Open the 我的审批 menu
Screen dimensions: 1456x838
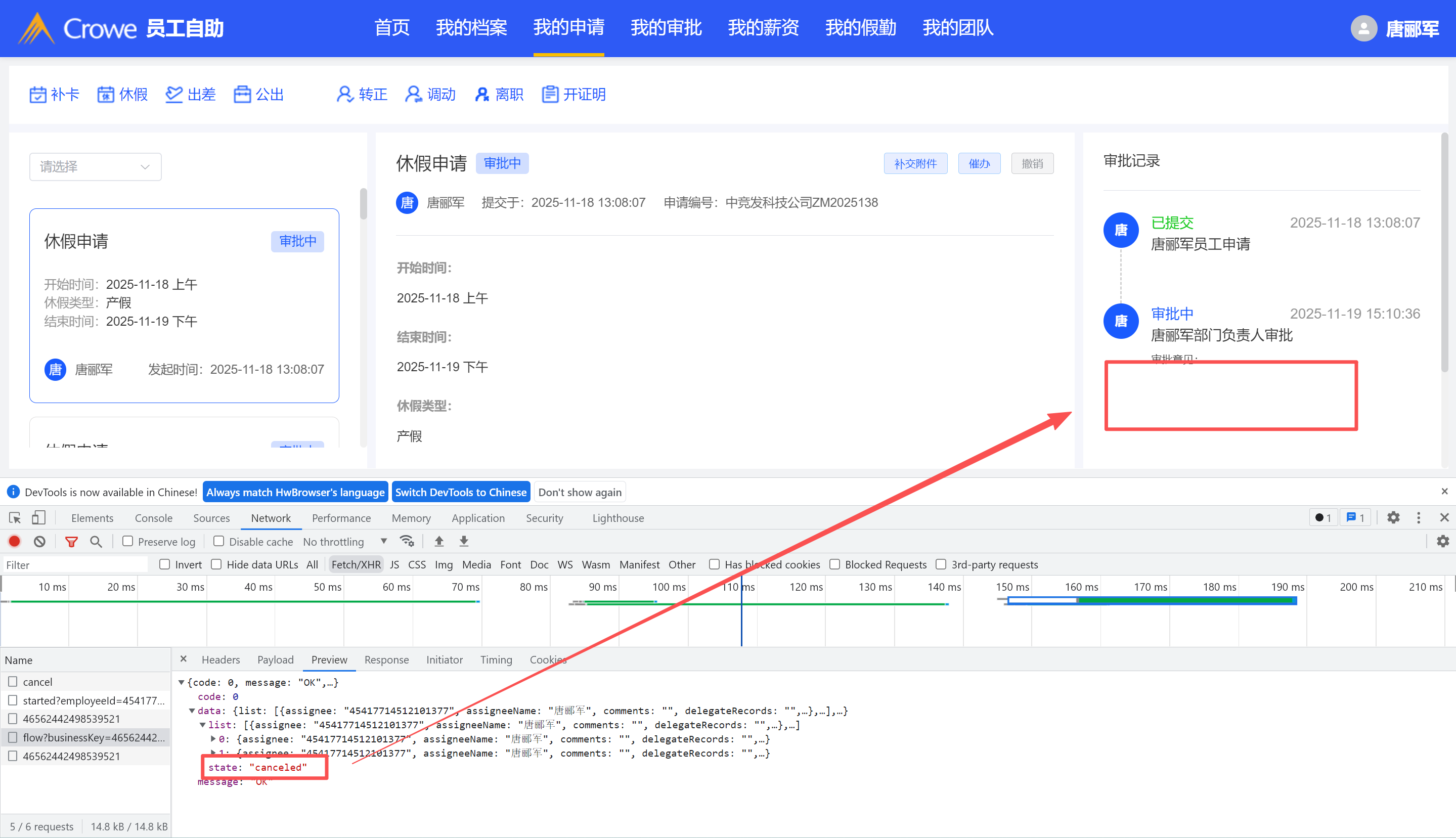tap(666, 28)
